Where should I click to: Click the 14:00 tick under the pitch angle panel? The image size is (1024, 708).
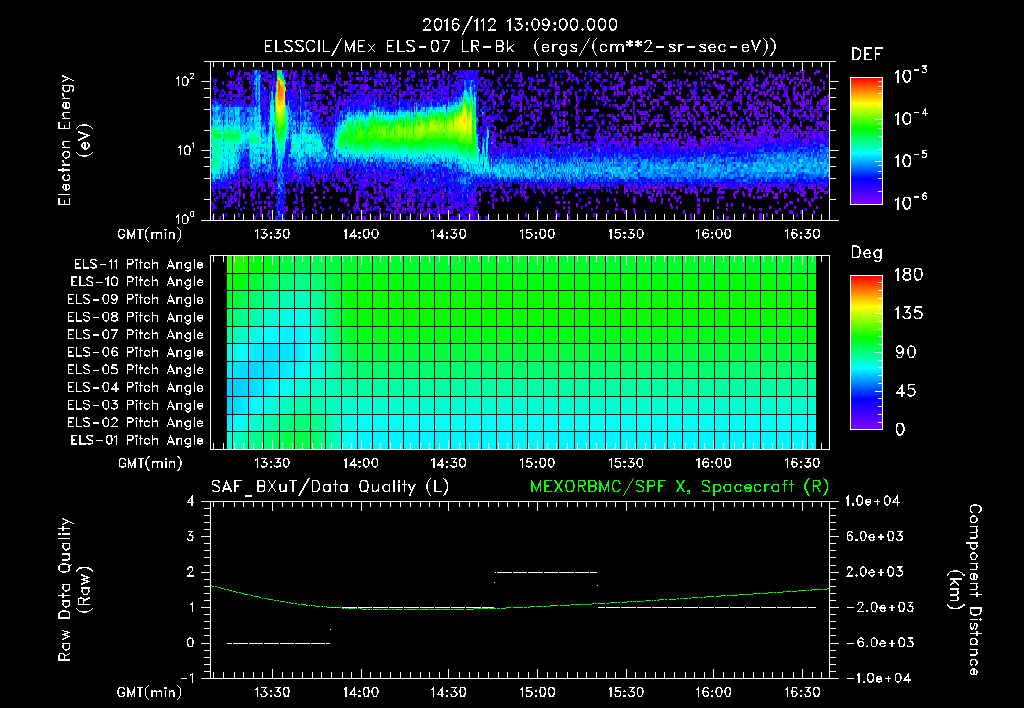tap(360, 464)
